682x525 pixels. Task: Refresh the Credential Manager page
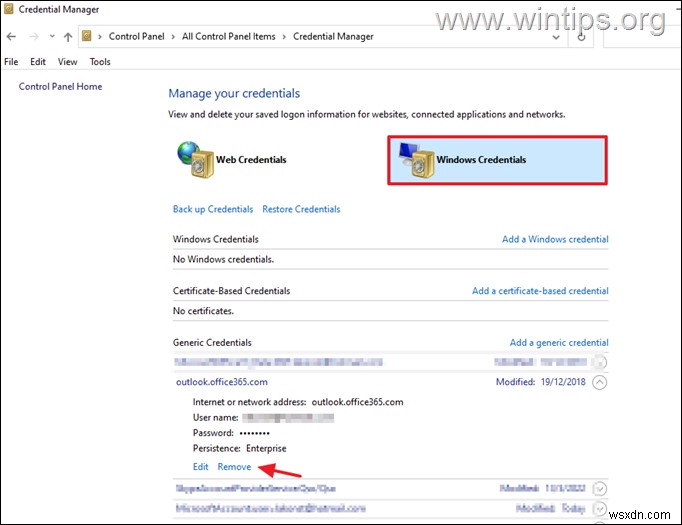[581, 37]
